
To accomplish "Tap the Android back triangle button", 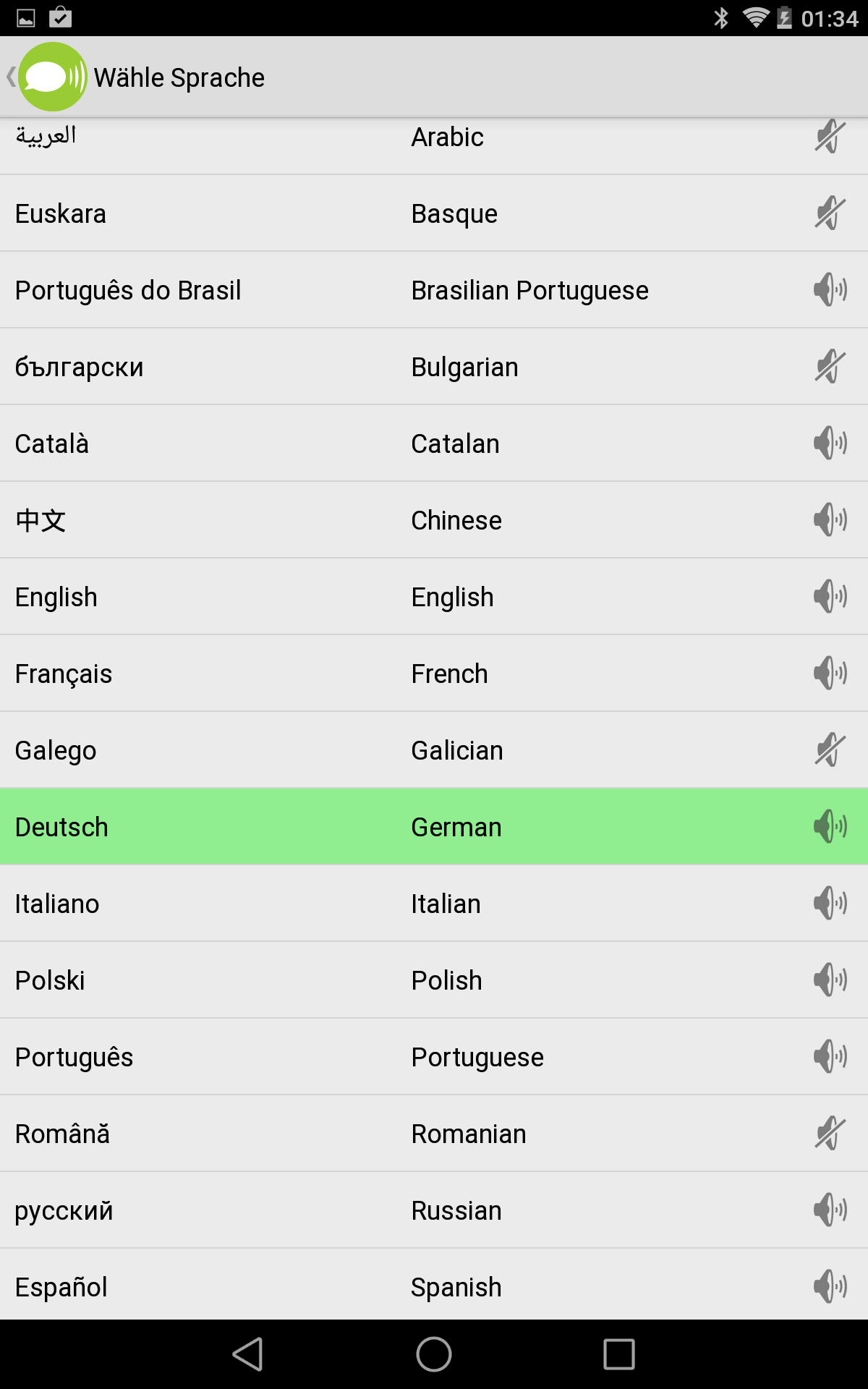I will (x=248, y=1354).
